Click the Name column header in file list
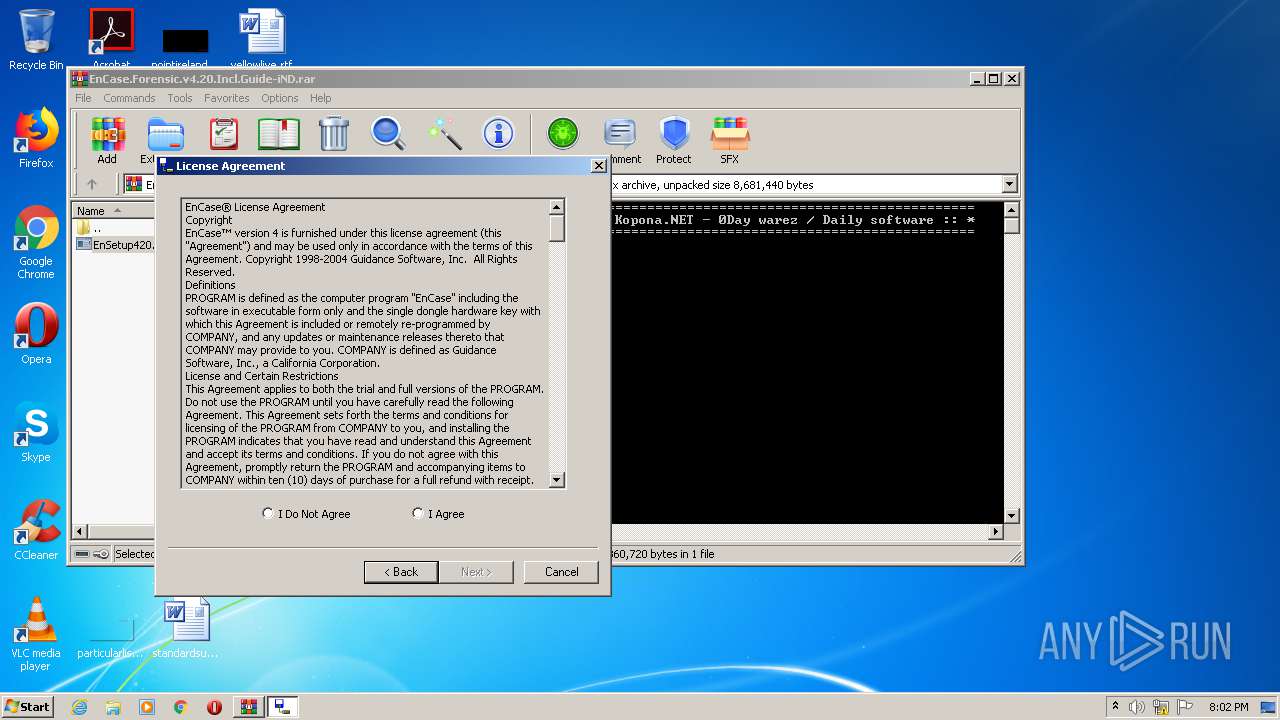This screenshot has height=720, width=1280. [113, 211]
